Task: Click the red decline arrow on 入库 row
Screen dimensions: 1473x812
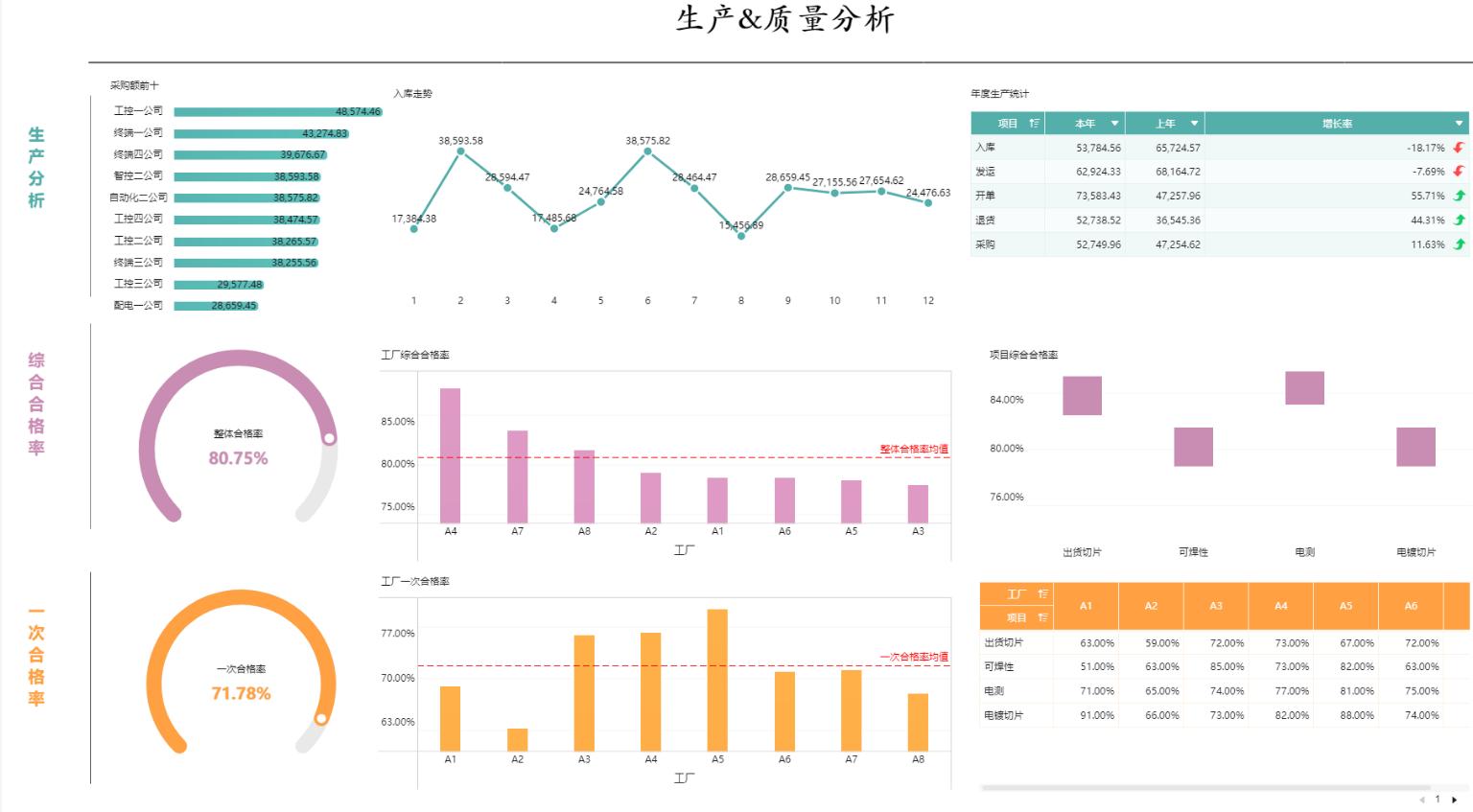Action: pyautogui.click(x=1458, y=147)
